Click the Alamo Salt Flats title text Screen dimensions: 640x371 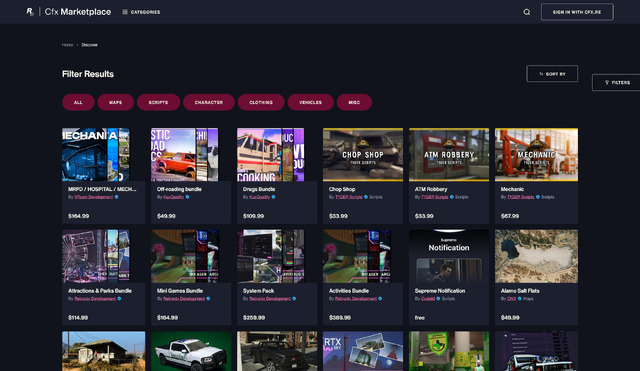[x=520, y=291]
